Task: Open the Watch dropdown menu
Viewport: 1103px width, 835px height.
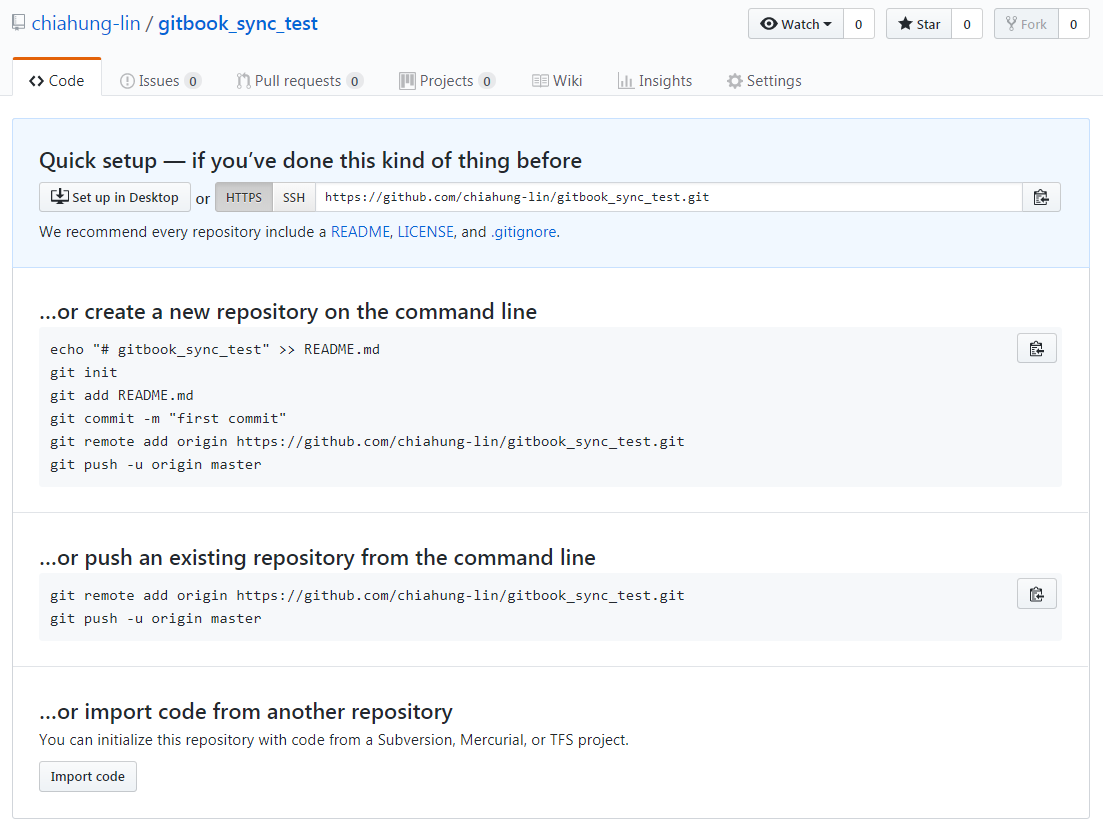Action: (796, 24)
